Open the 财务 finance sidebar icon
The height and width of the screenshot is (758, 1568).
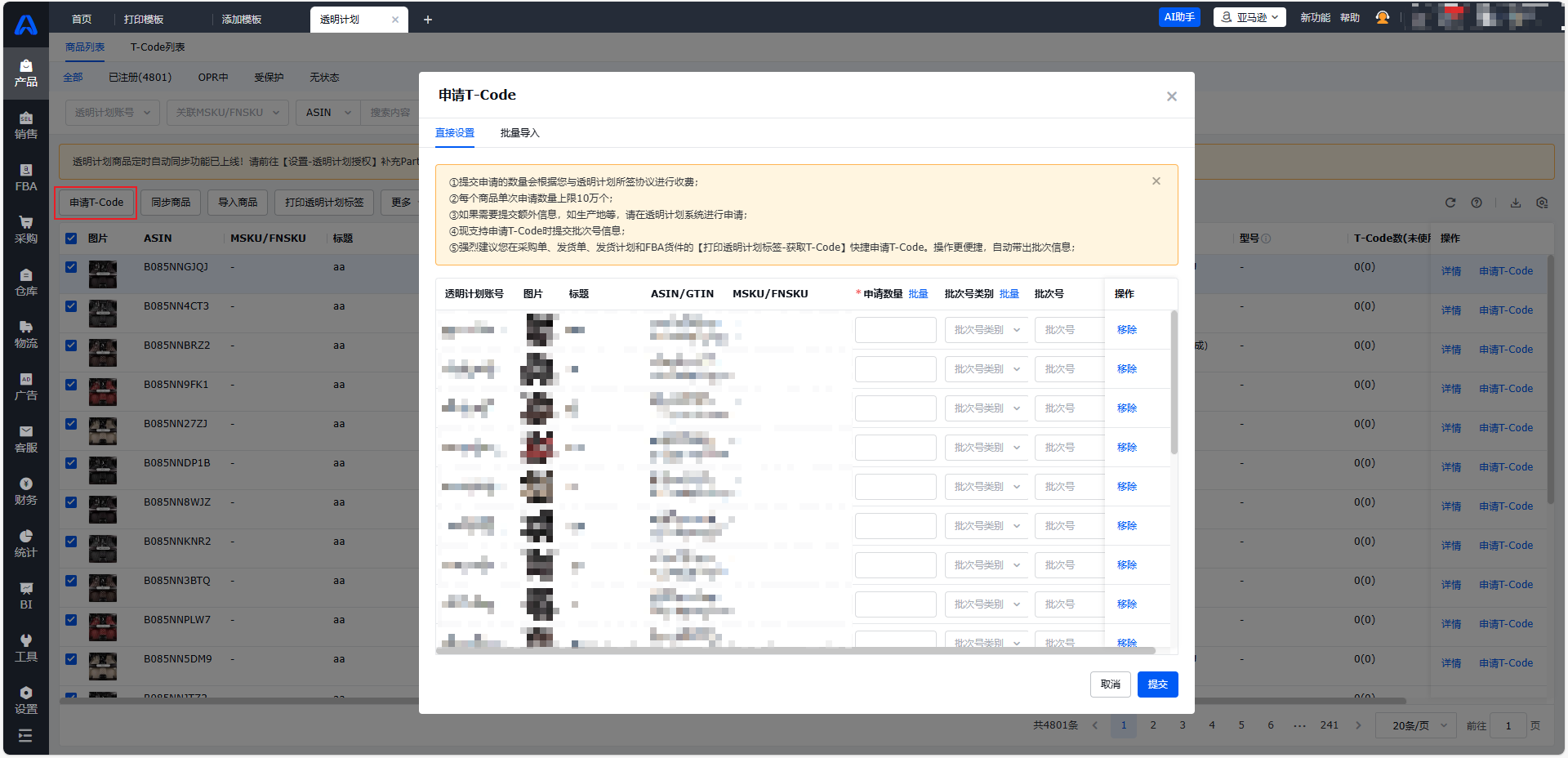[x=26, y=491]
